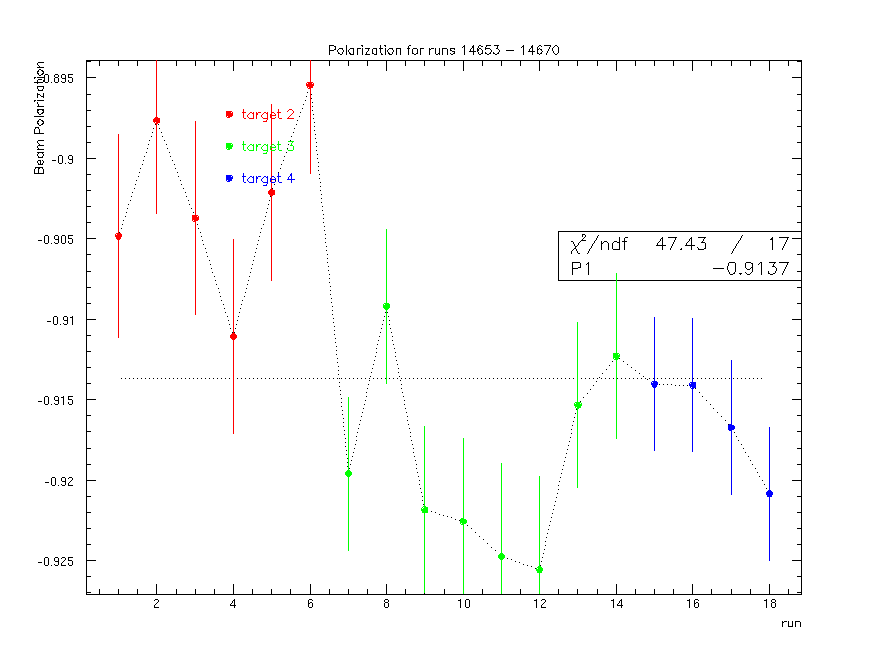Click the x-axis tick label 18
The height and width of the screenshot is (656, 889).
(769, 604)
